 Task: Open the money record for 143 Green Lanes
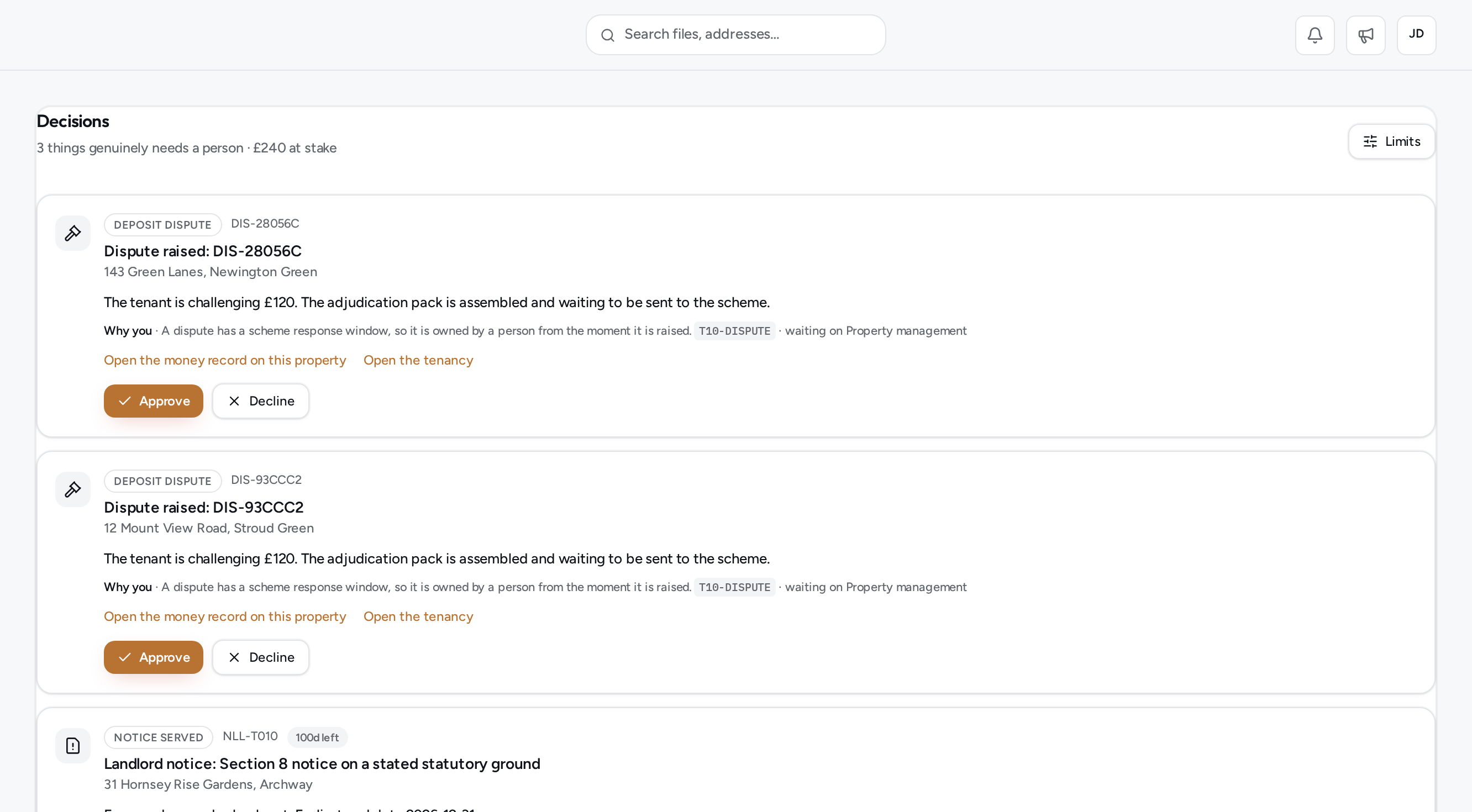pos(224,360)
